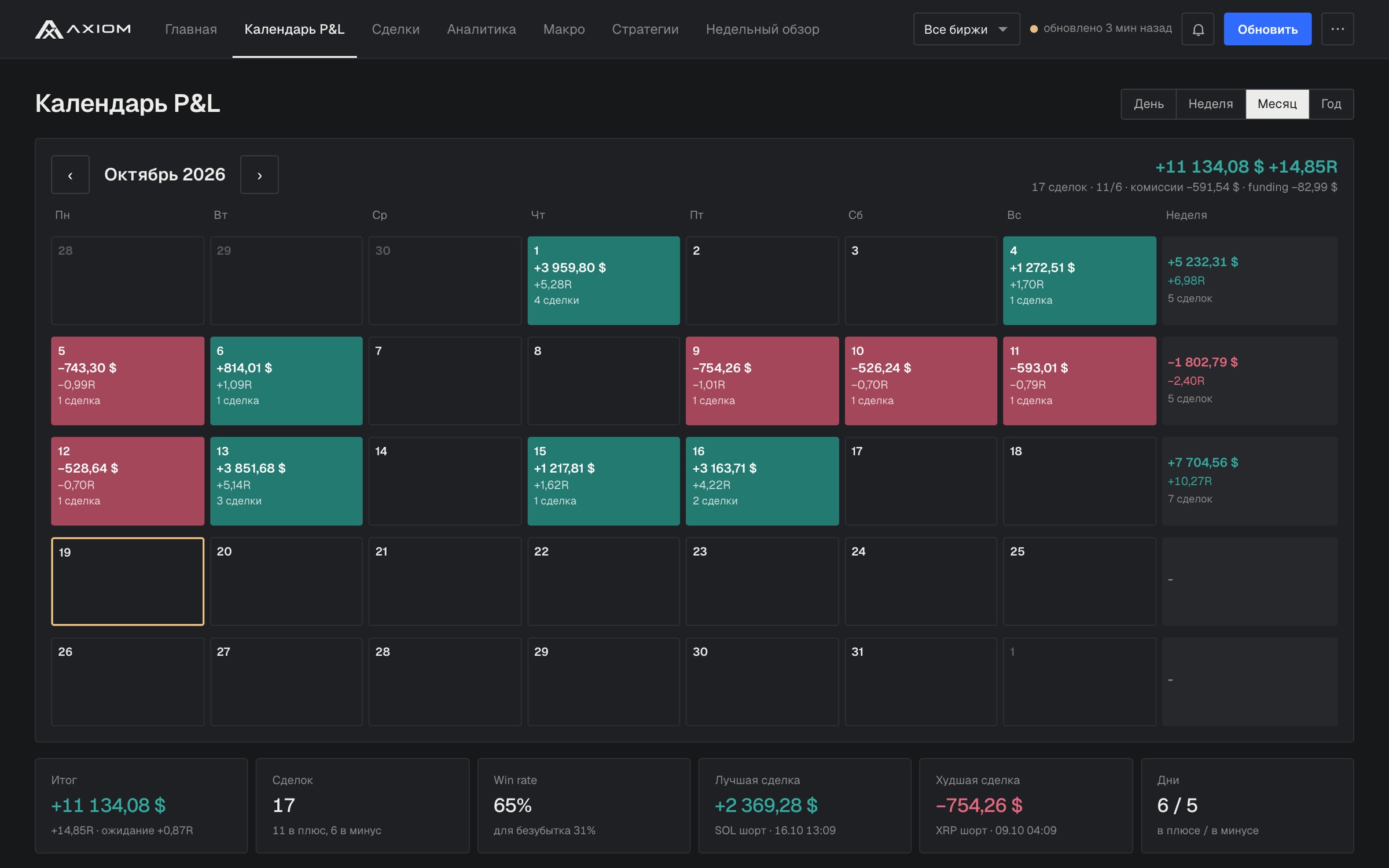Screen dimensions: 1389x868
Task: Expand the Все биржи exchange dropdown
Action: (967, 29)
